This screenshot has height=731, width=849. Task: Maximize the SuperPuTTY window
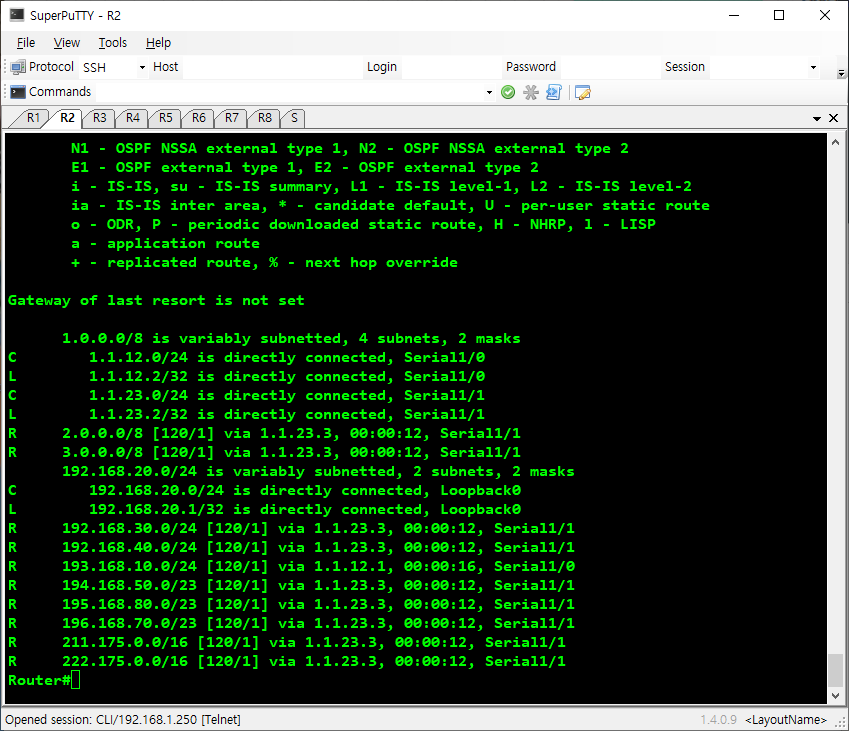tap(779, 15)
